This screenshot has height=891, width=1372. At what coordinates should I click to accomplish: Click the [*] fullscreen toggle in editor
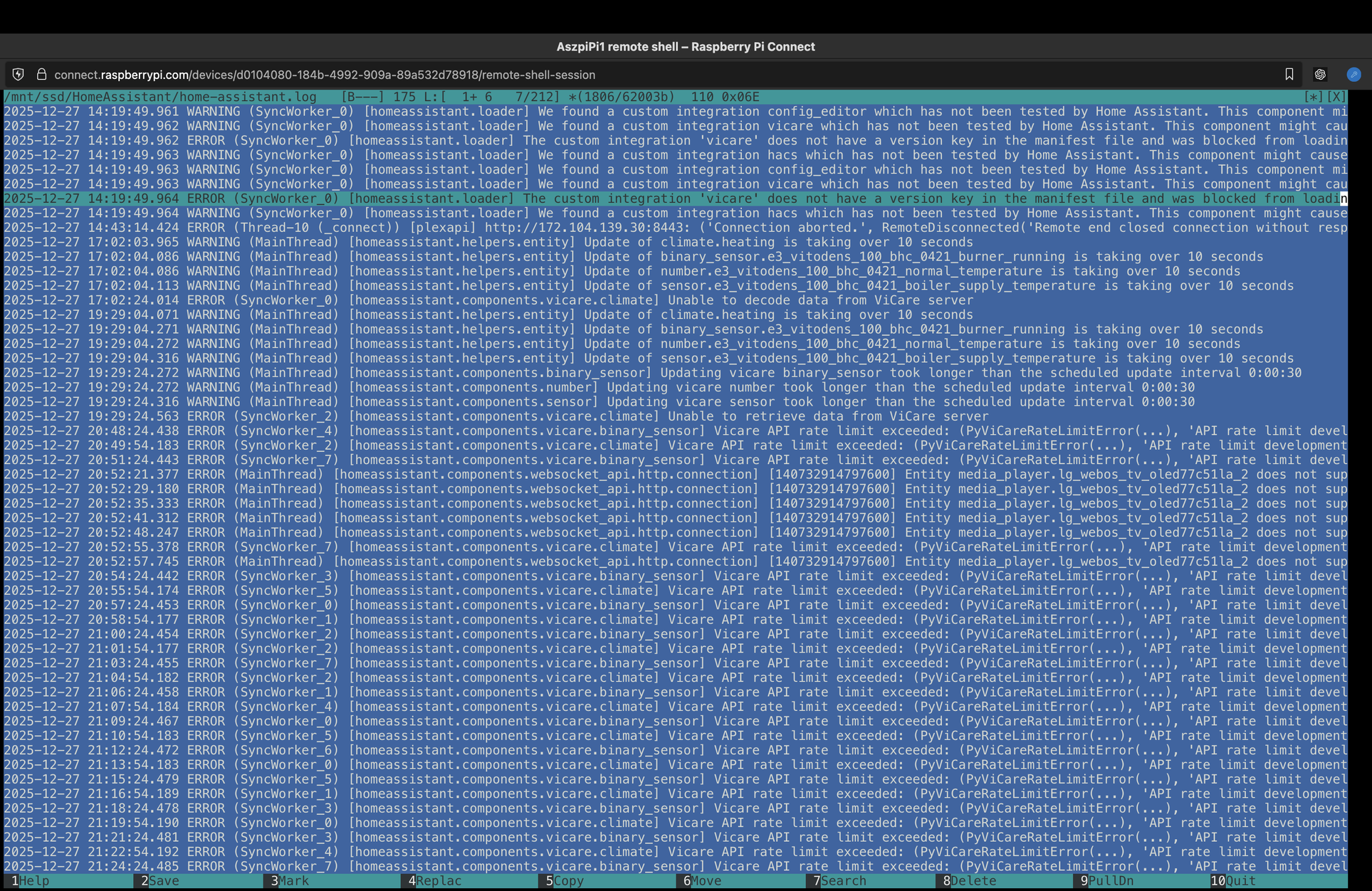(x=1314, y=97)
